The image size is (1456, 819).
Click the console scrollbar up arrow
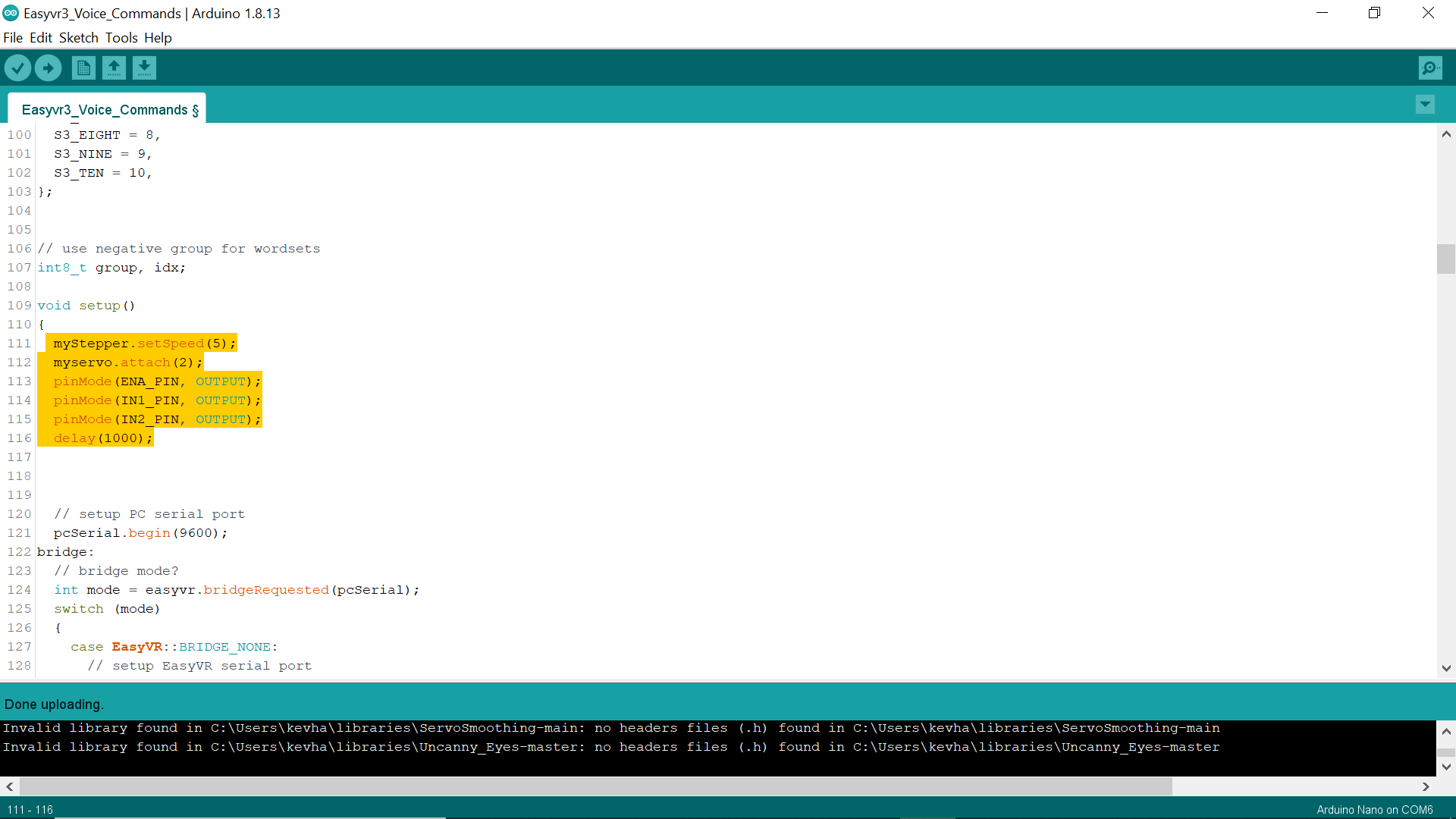point(1447,730)
